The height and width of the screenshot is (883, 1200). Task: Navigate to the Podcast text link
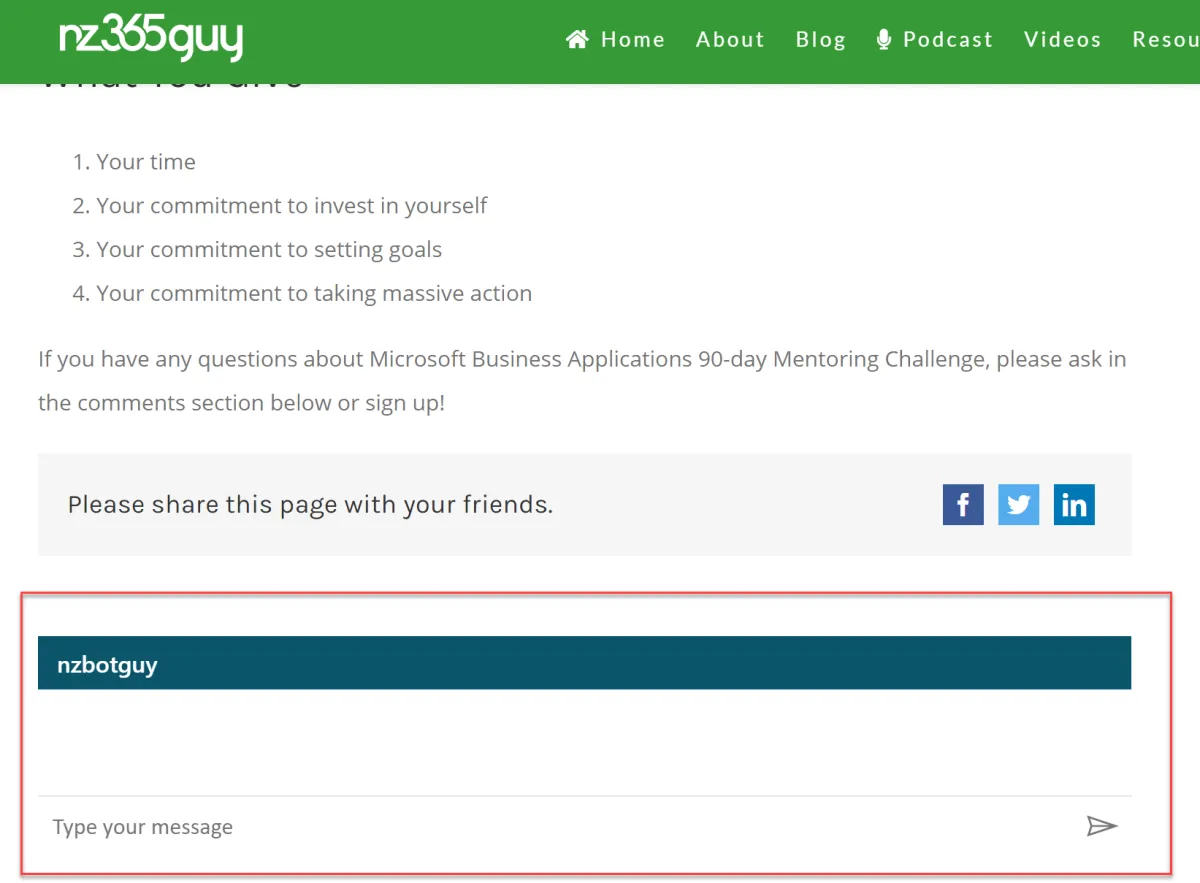click(948, 39)
